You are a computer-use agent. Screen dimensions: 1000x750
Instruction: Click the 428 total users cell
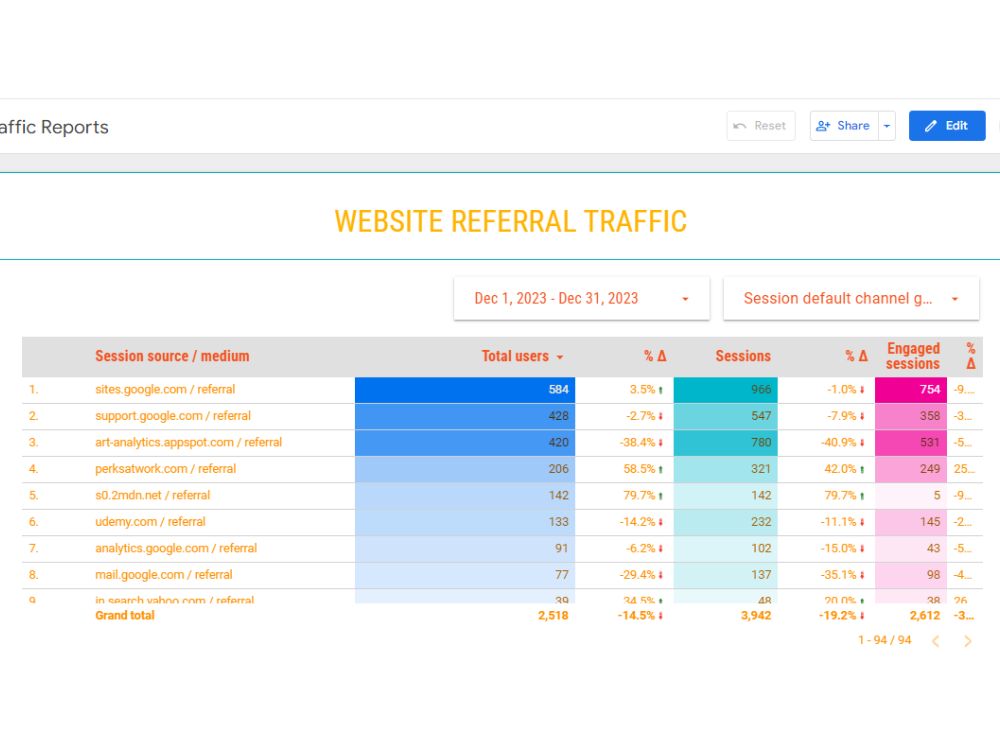click(465, 416)
